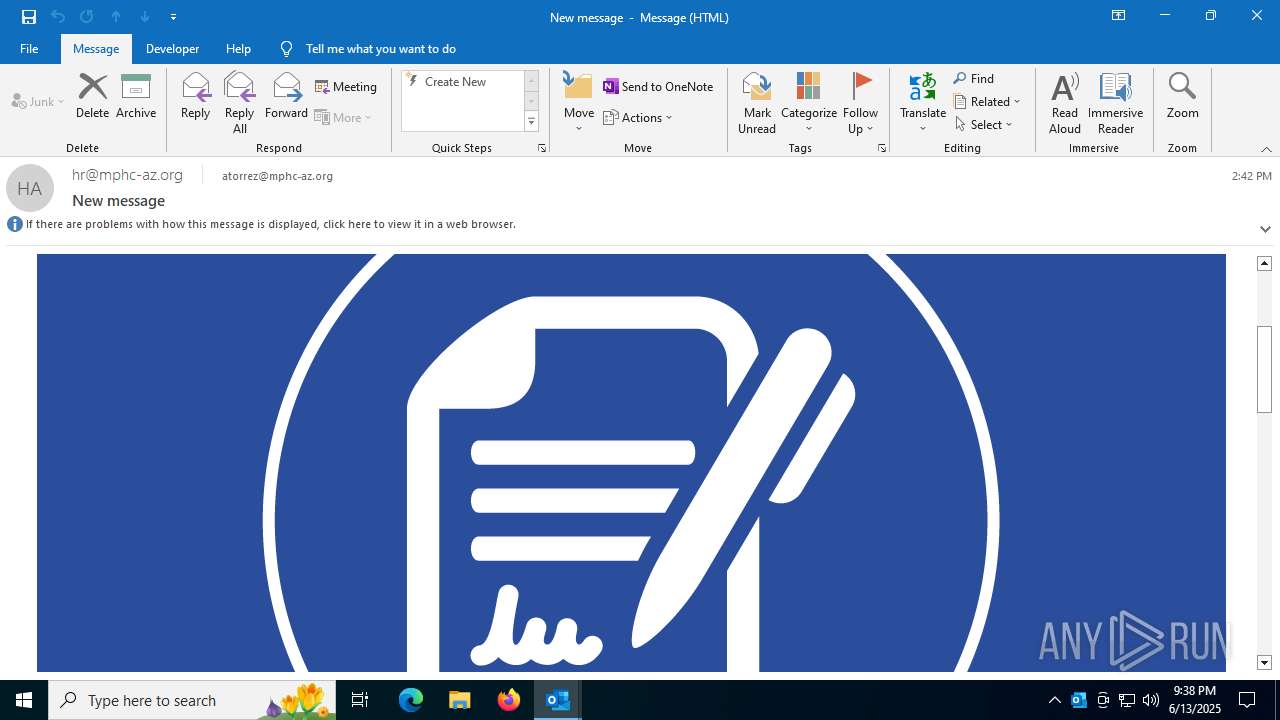Open the Categorize color menu
1280x720 pixels.
pos(809,102)
